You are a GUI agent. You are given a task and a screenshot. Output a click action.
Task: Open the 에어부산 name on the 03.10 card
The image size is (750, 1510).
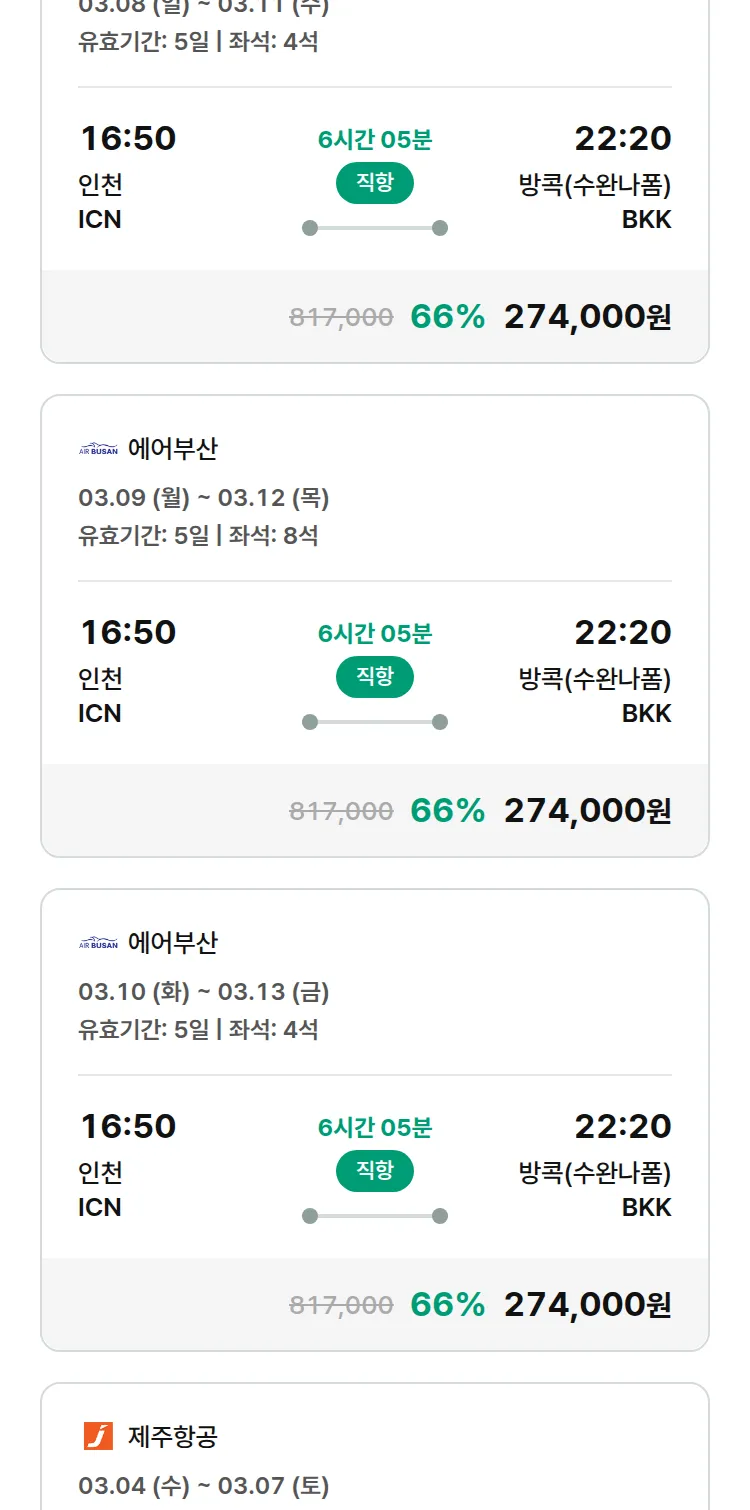(172, 943)
